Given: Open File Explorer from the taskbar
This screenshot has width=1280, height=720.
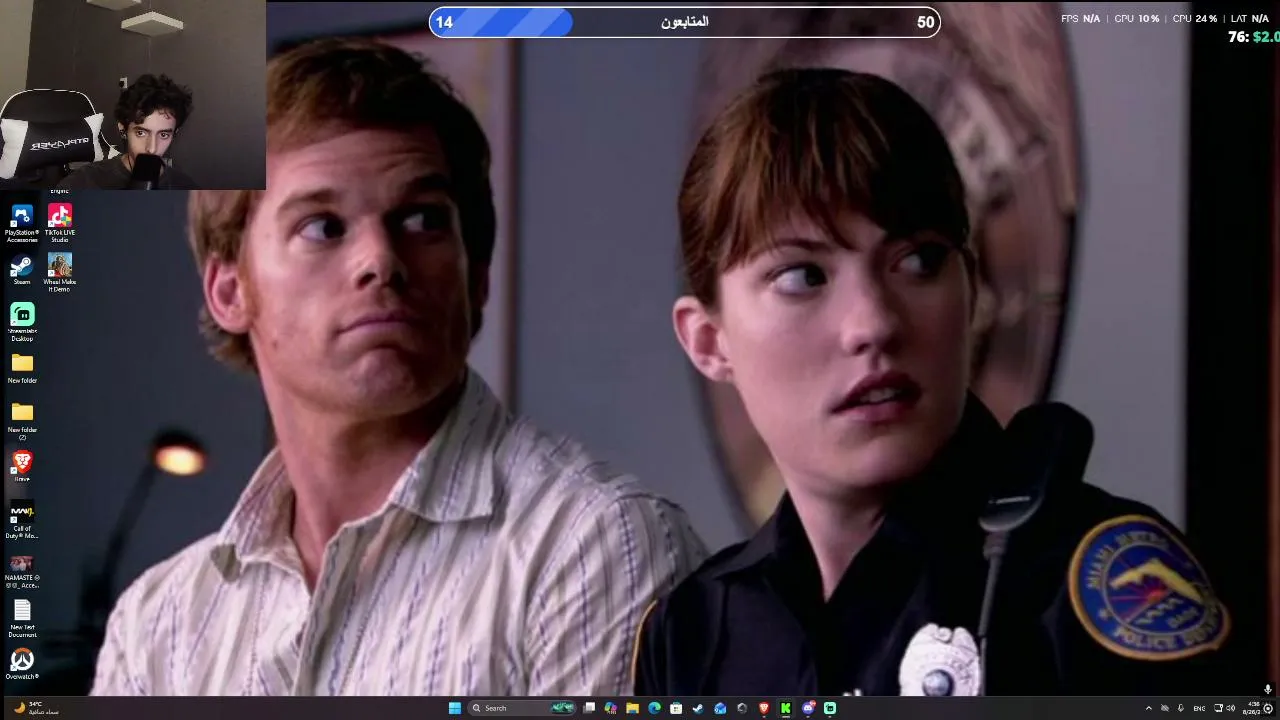Looking at the screenshot, I should tap(633, 708).
